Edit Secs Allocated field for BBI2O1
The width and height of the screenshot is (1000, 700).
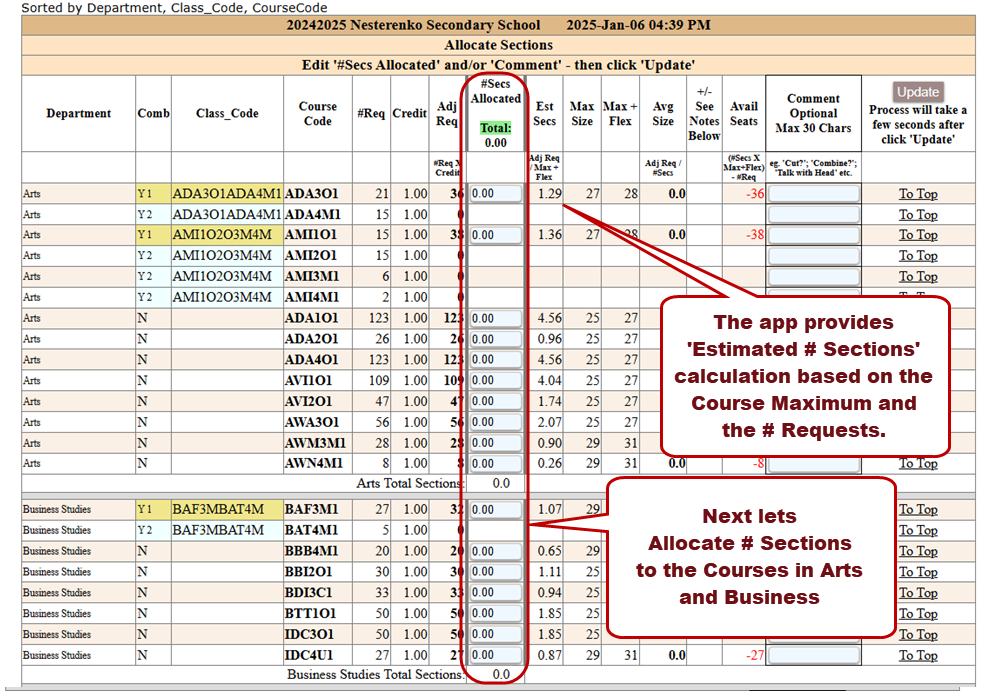click(495, 572)
